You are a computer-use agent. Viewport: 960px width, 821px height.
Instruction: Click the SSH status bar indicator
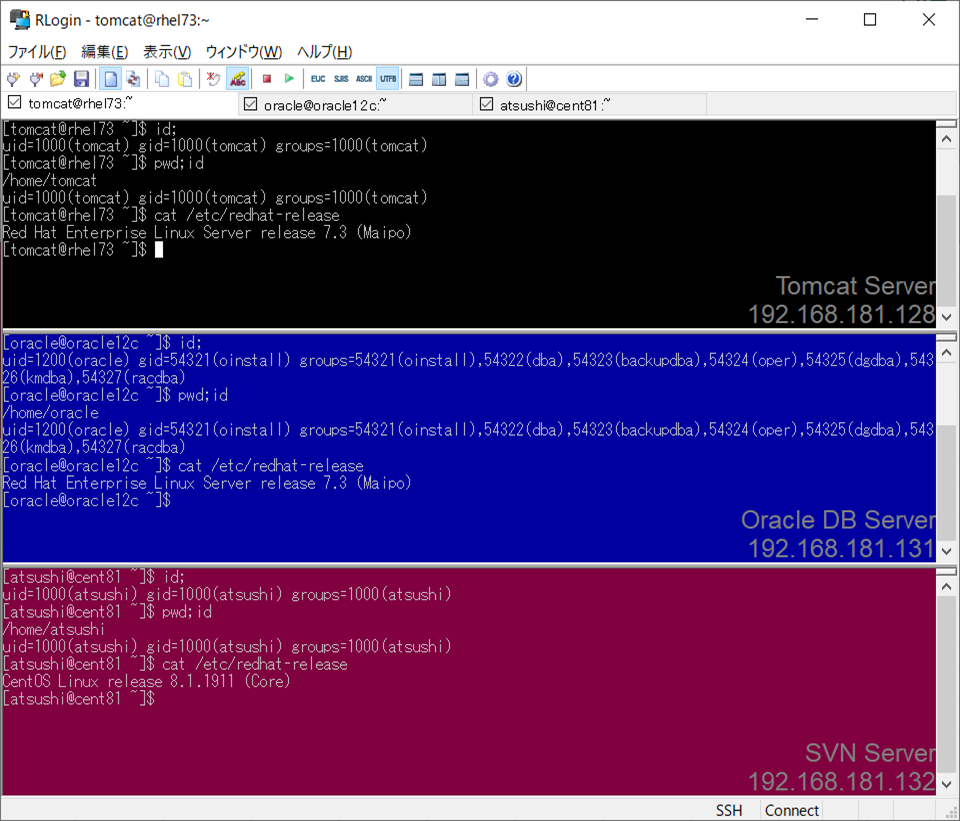point(729,811)
